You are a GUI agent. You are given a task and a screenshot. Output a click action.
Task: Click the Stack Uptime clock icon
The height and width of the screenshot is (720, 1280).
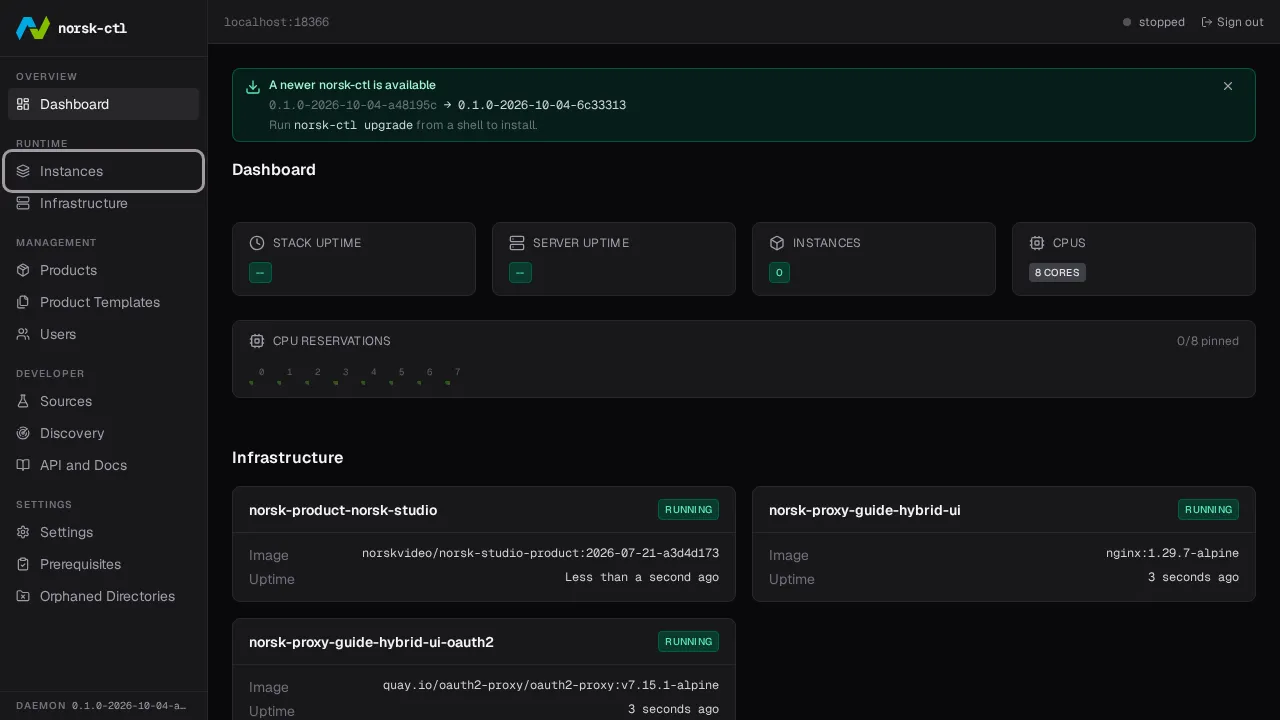[257, 243]
